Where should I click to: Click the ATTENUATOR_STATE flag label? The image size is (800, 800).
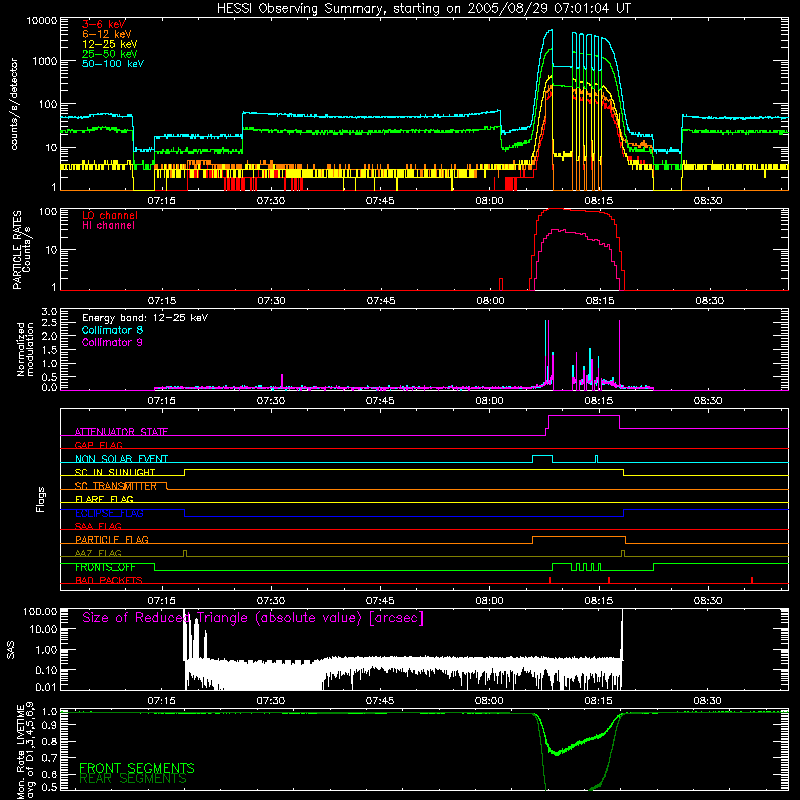(121, 432)
